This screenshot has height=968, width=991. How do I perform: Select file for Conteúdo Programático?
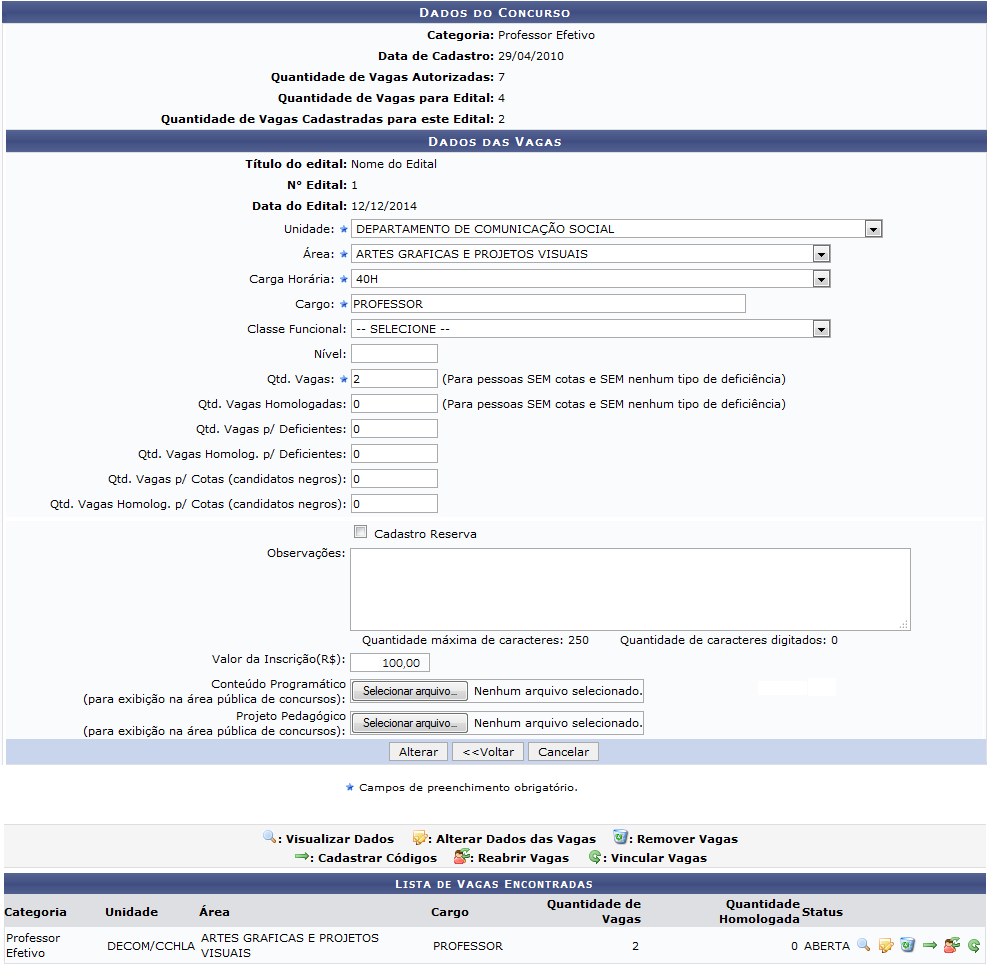[409, 691]
